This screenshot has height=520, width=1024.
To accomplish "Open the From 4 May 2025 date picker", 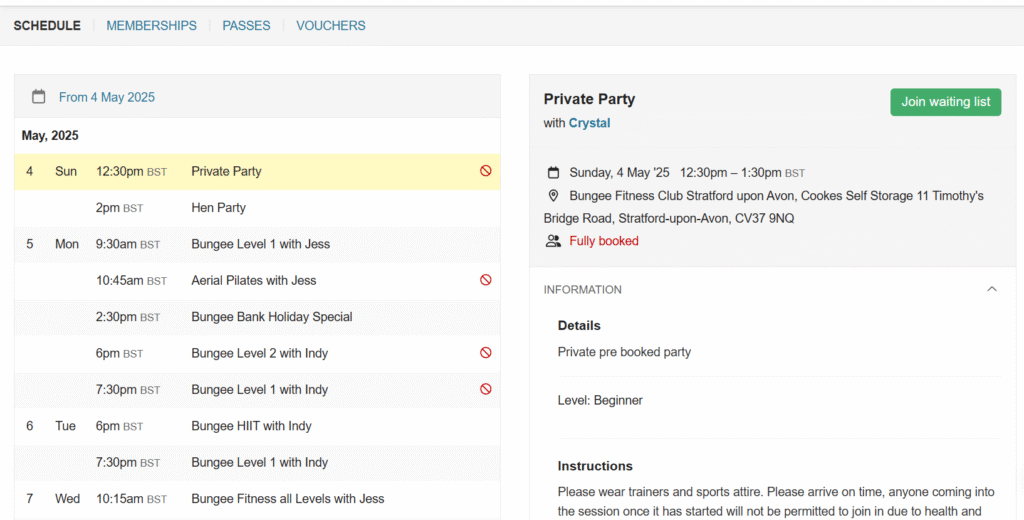I will point(106,97).
